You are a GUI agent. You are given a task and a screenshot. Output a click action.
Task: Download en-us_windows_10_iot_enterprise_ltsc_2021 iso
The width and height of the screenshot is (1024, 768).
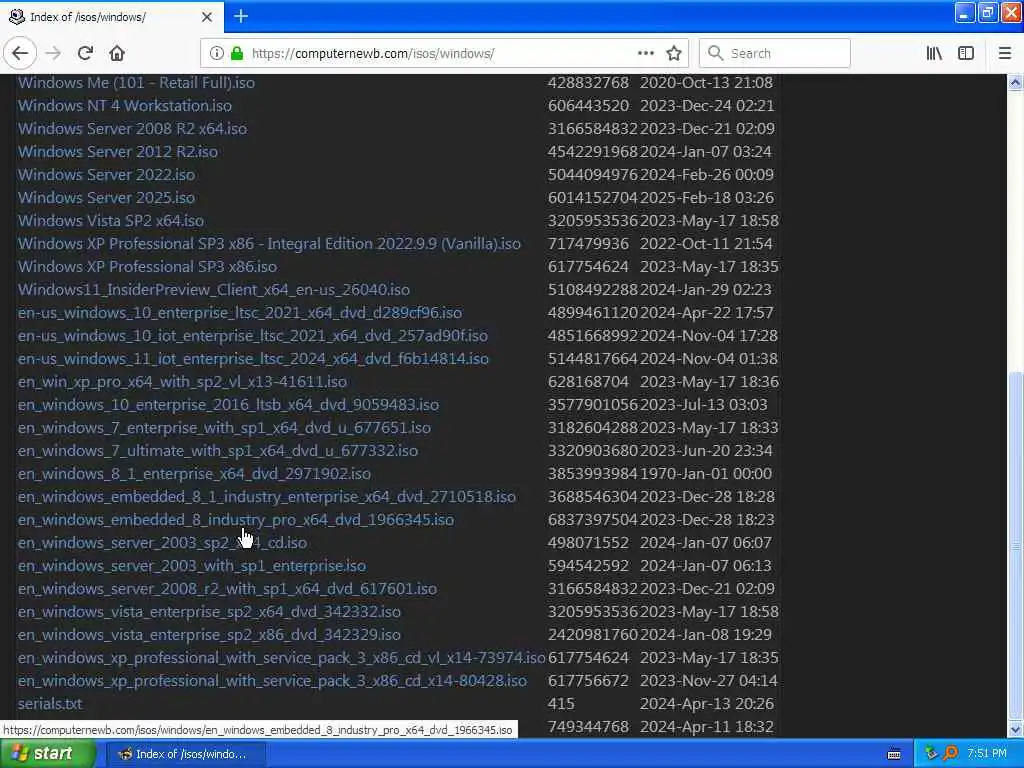pyautogui.click(x=253, y=336)
